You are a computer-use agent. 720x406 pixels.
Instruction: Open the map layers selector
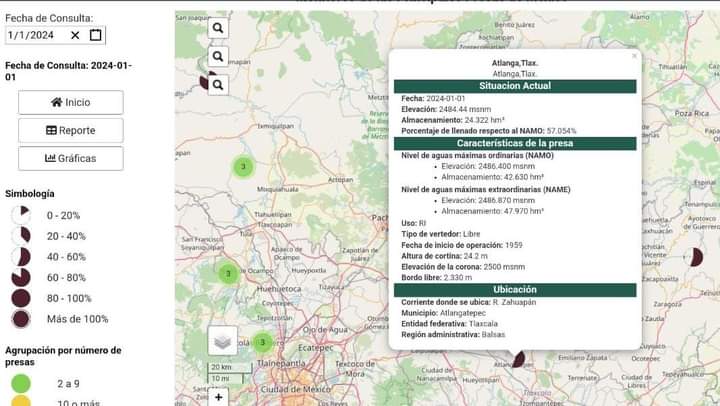(222, 340)
